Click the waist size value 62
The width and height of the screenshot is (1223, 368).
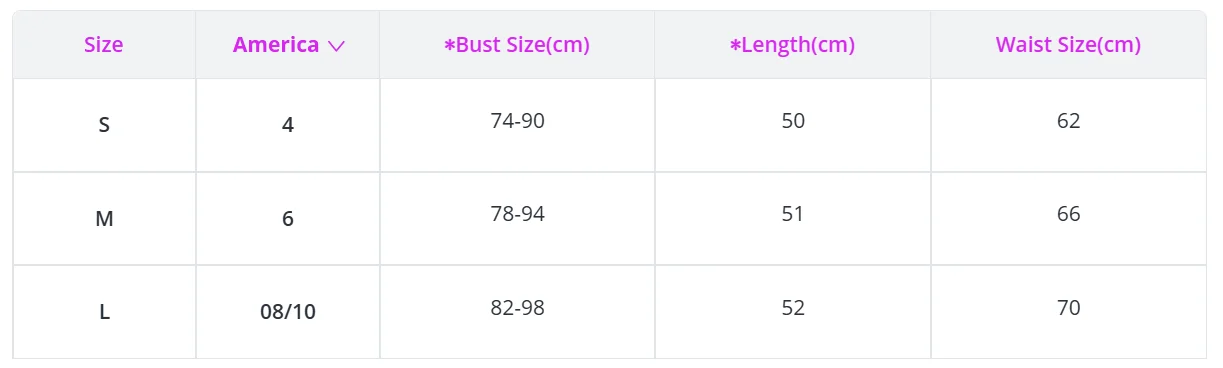tap(1069, 121)
